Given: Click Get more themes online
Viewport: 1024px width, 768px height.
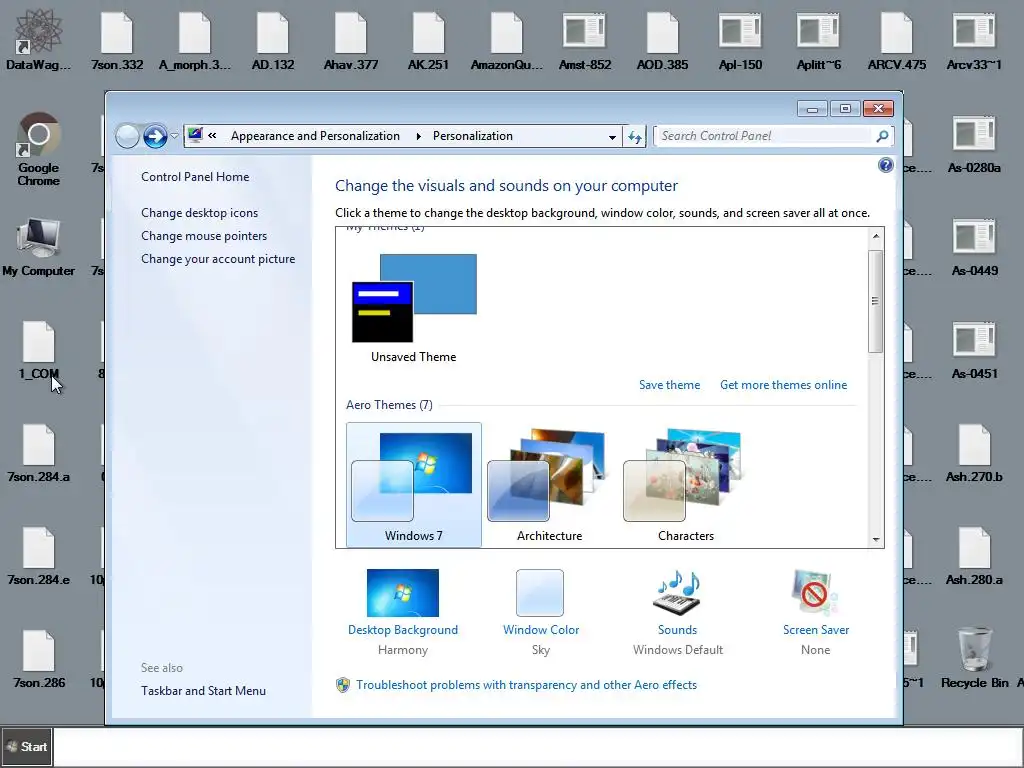Looking at the screenshot, I should [784, 385].
